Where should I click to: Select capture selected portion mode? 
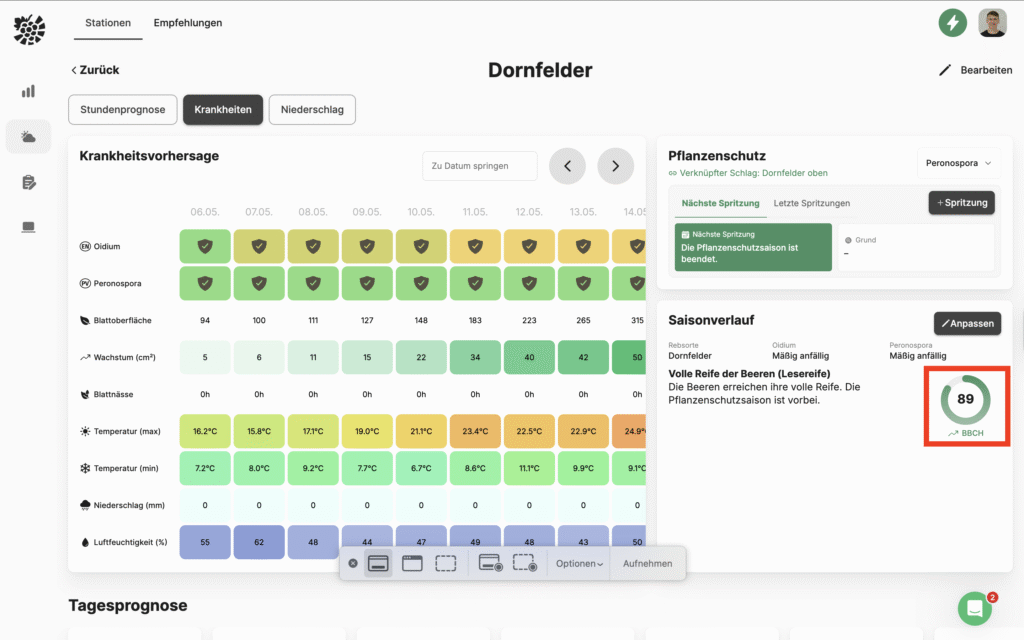(446, 564)
